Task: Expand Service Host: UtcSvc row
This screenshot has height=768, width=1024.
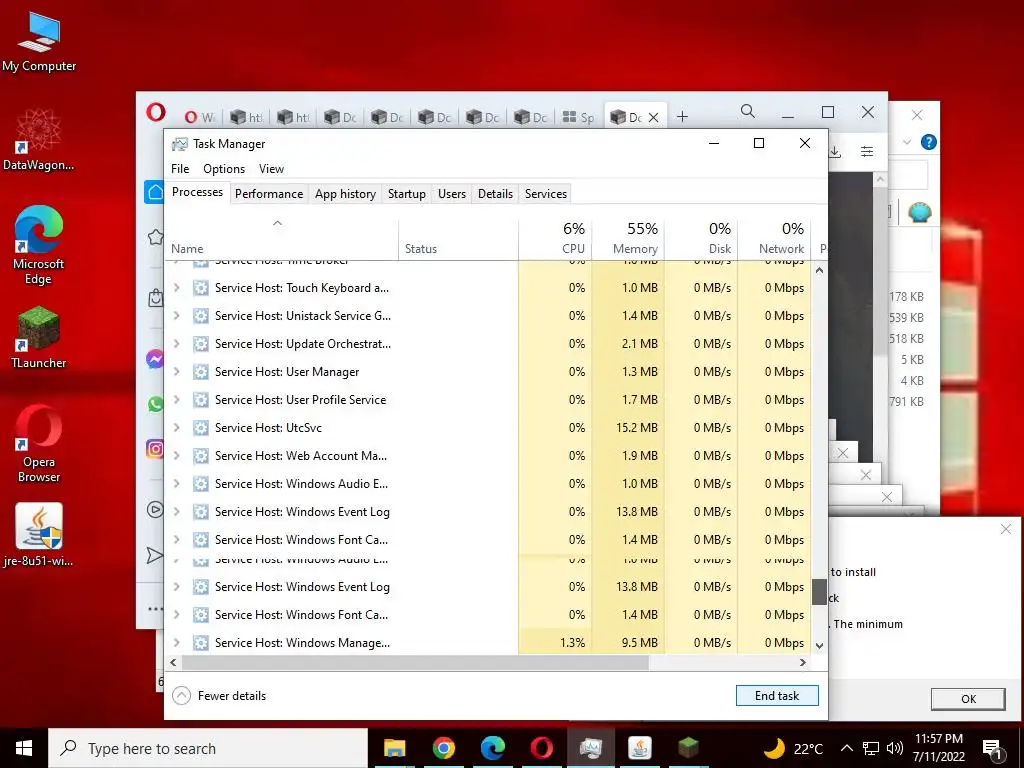Action: coord(176,428)
